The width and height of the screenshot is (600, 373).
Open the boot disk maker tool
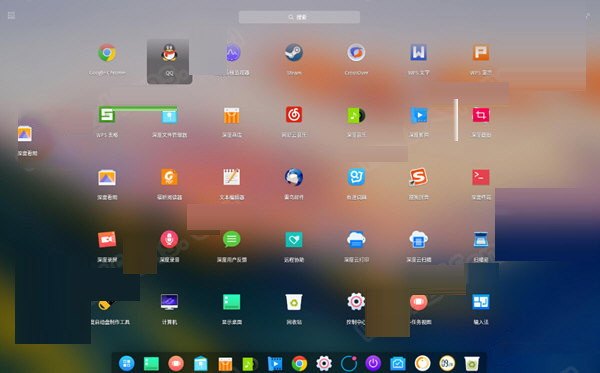click(105, 305)
